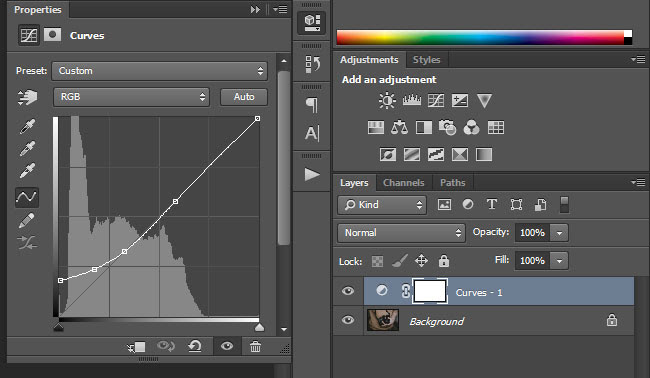Screen dimensions: 650x378
Task: Open the Properties panel flyout menu
Action: click(280, 9)
